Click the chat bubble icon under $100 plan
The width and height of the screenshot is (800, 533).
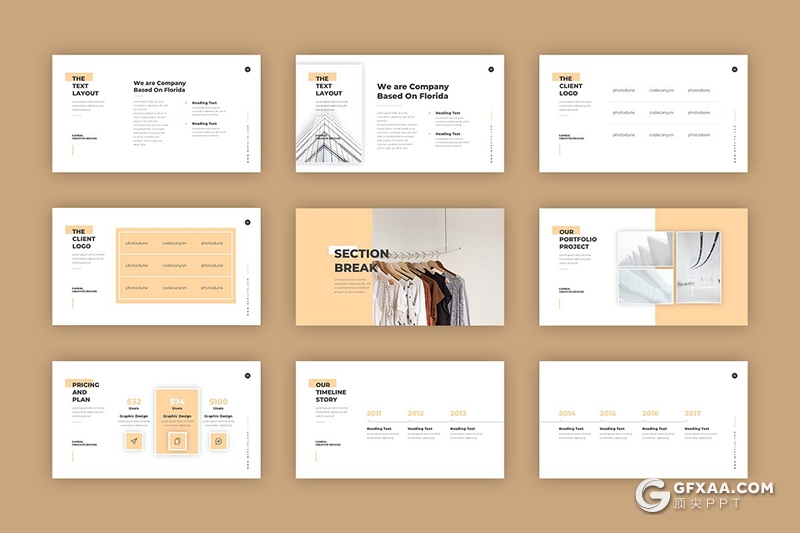pos(218,441)
